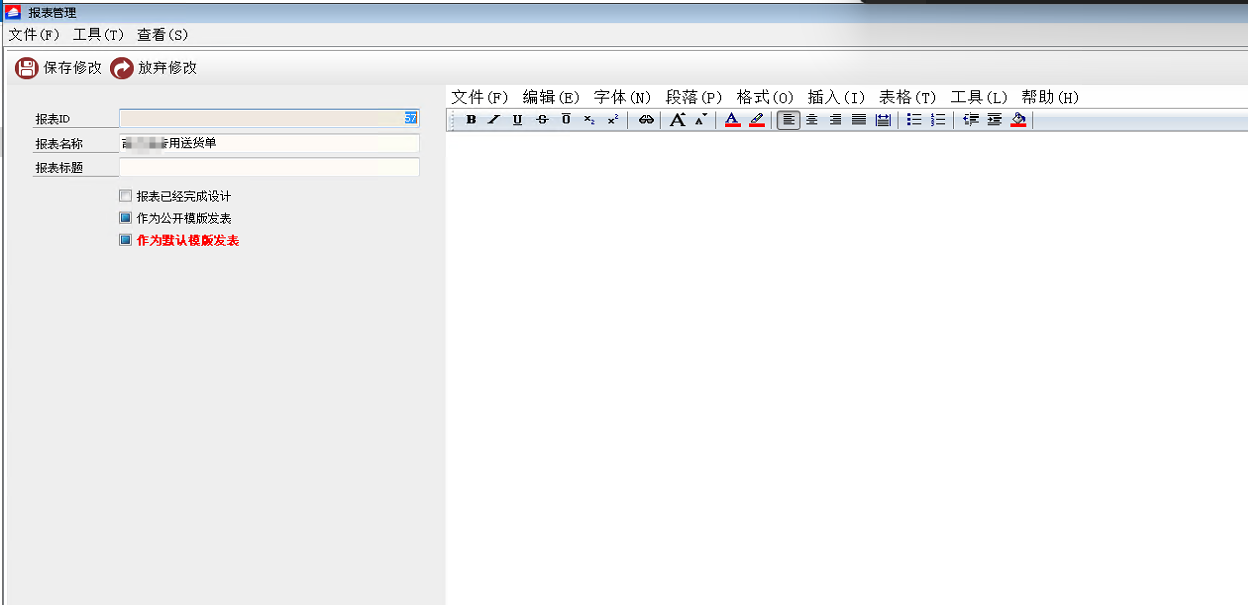This screenshot has width=1248, height=605.
Task: Decrease font size
Action: click(701, 120)
